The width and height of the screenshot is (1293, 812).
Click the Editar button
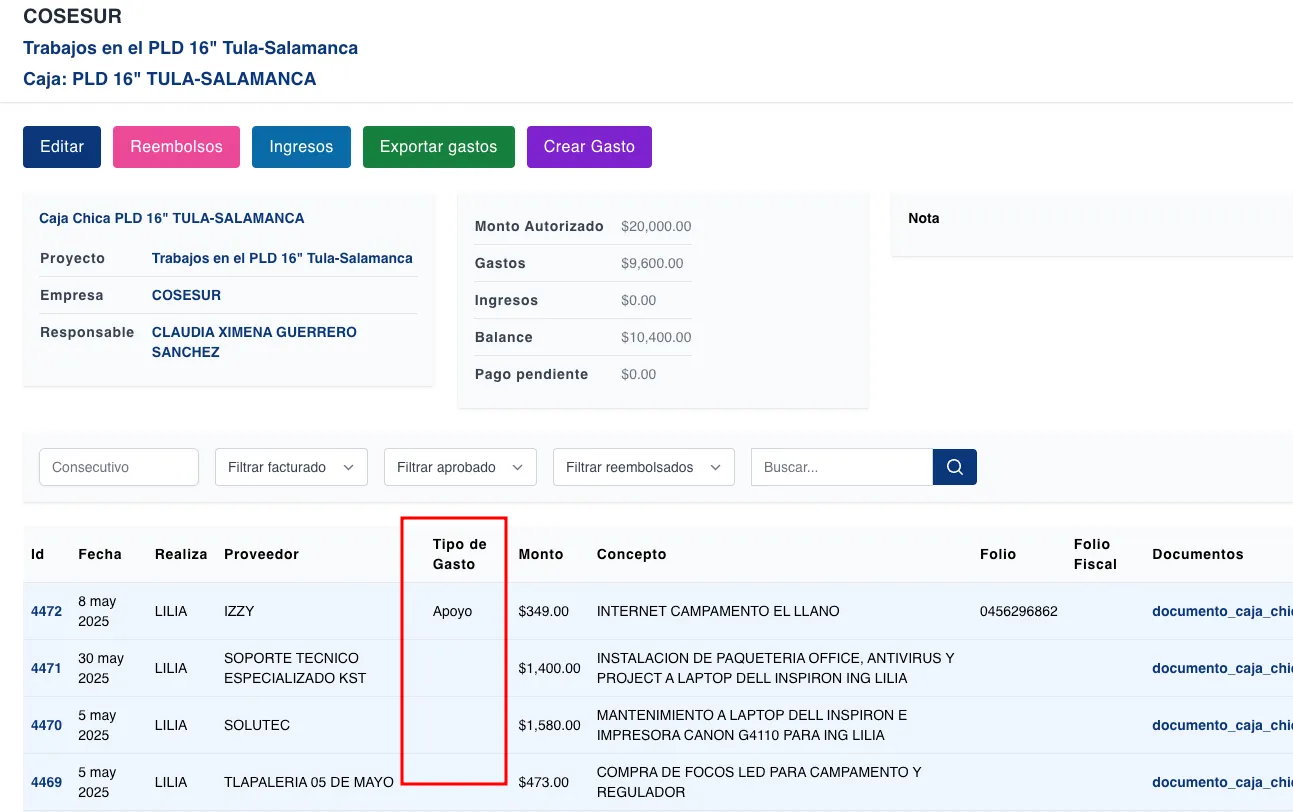61,147
